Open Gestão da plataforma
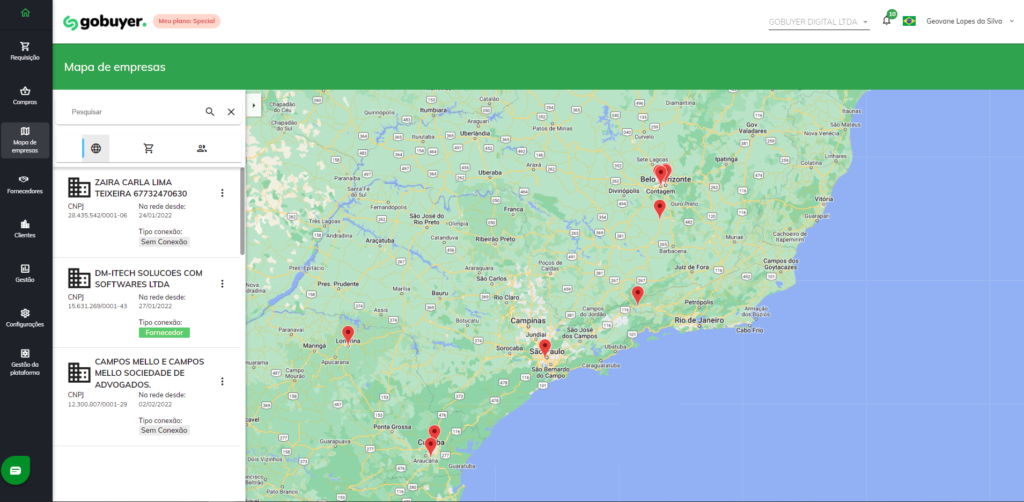 click(x=25, y=360)
